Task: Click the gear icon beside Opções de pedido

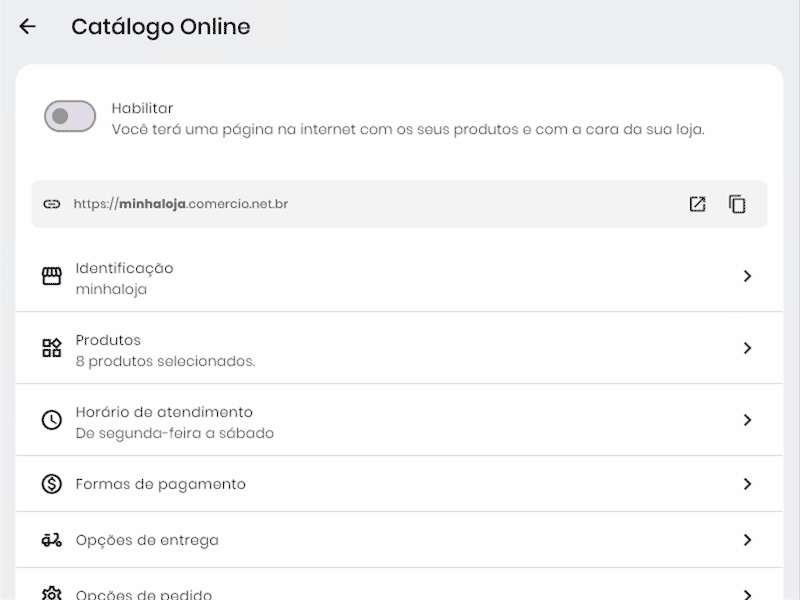Action: 50,590
